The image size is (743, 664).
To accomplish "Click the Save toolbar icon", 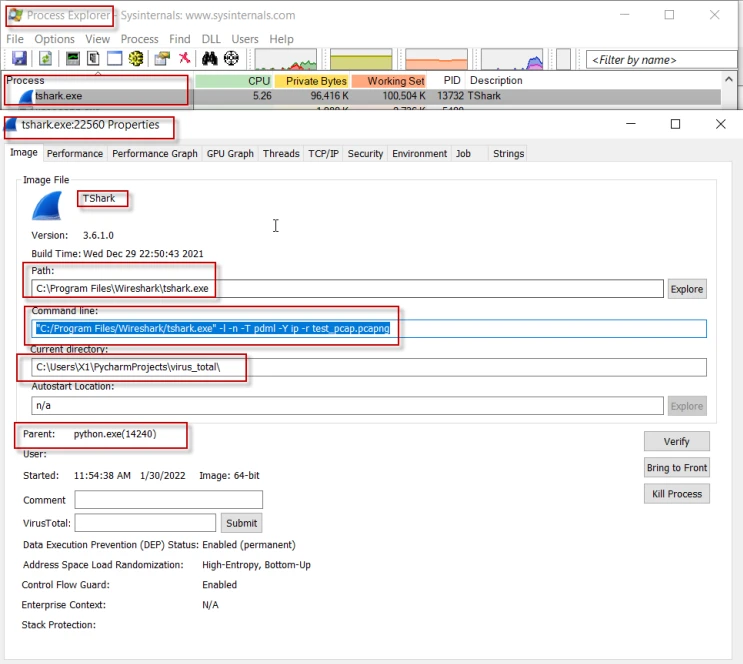I will pyautogui.click(x=17, y=59).
